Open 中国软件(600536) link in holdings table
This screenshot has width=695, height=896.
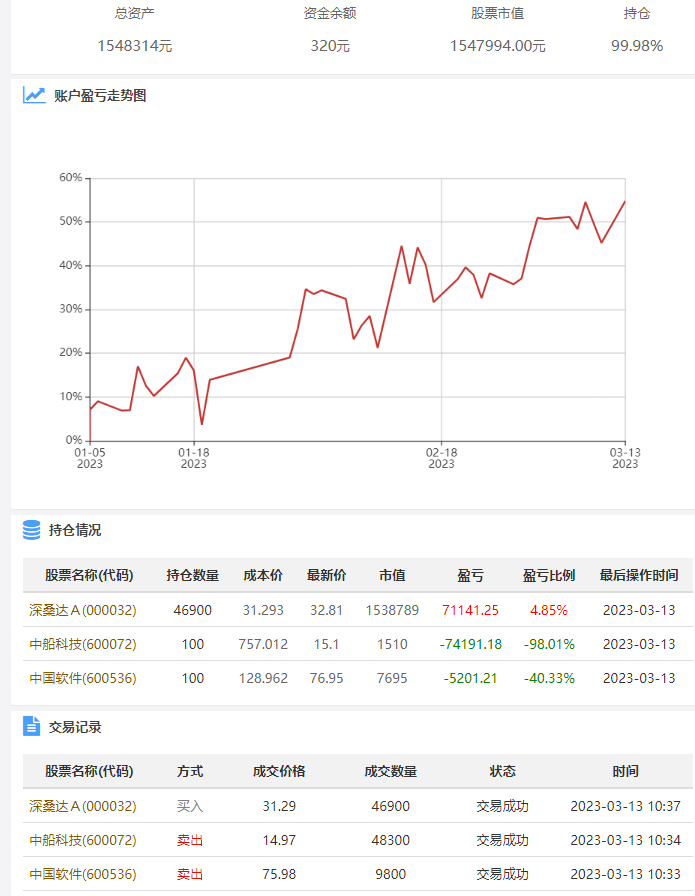coord(83,678)
